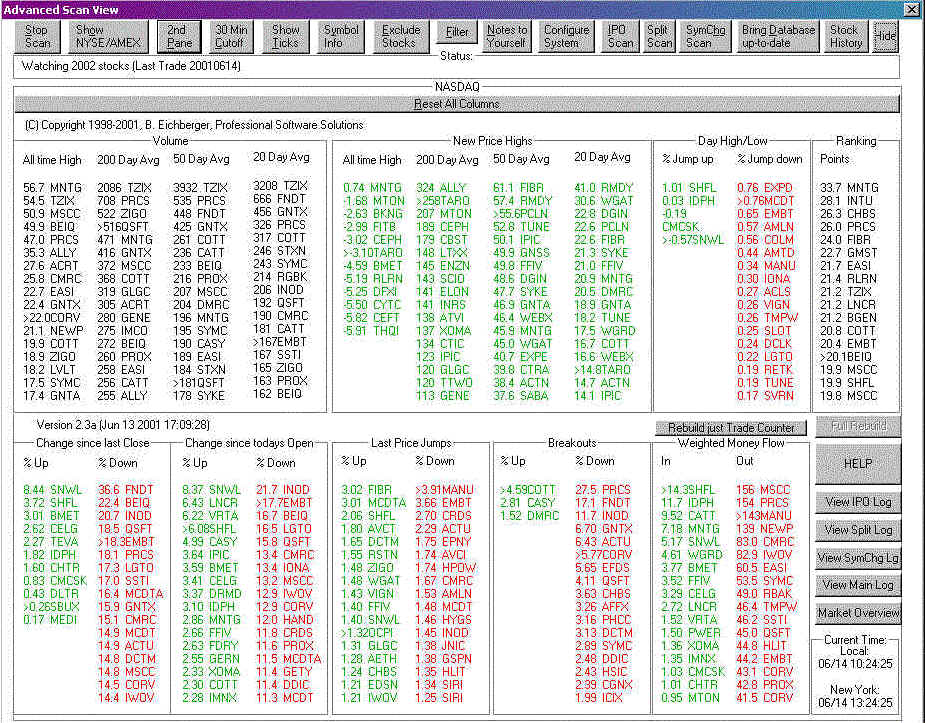The width and height of the screenshot is (925, 723).
Task: Click Rebuild just Trade Counter
Action: pyautogui.click(x=730, y=428)
